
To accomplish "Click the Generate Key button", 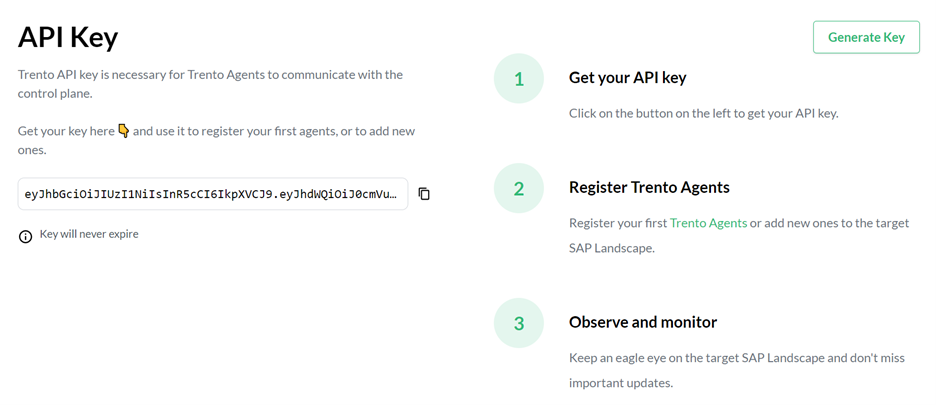I will (x=866, y=37).
